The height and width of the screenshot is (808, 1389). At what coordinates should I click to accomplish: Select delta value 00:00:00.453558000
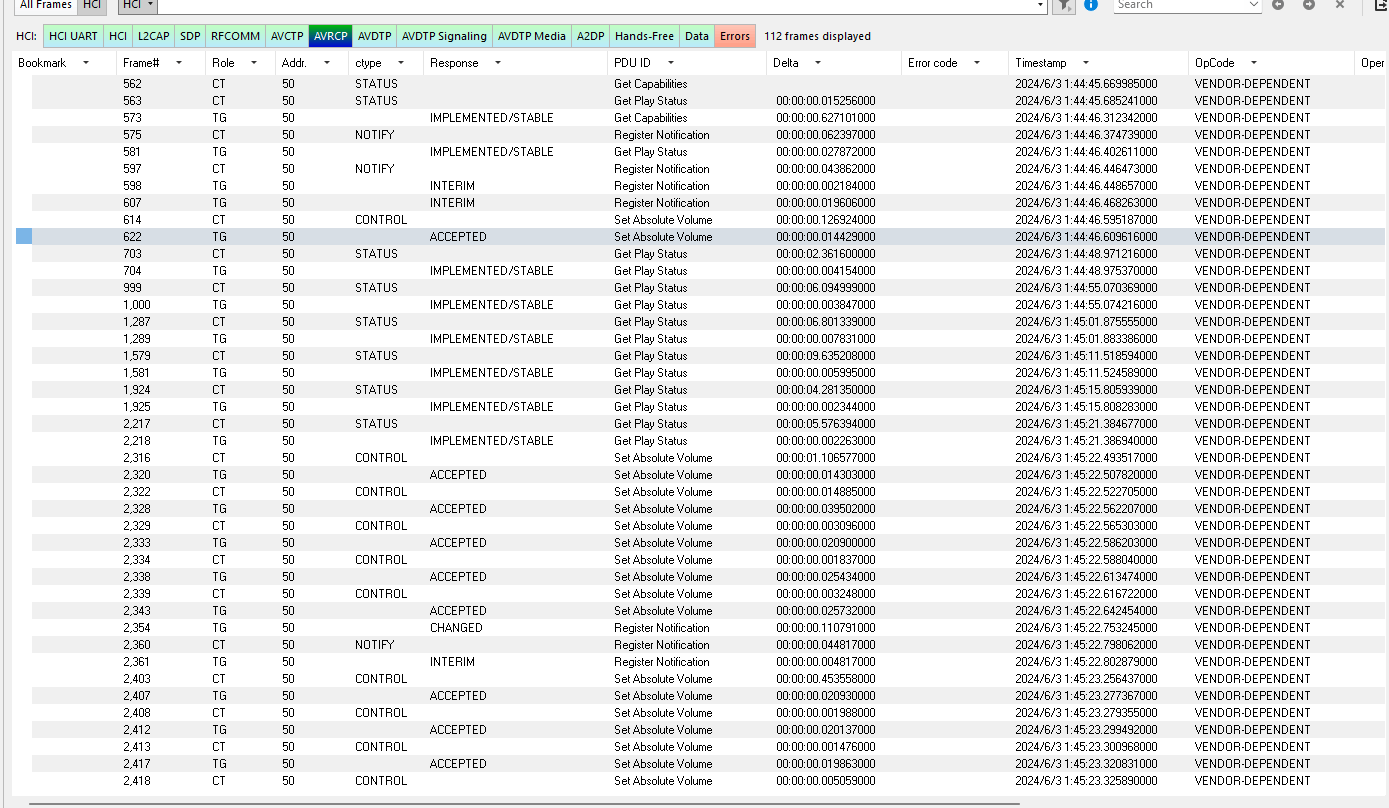(x=825, y=679)
